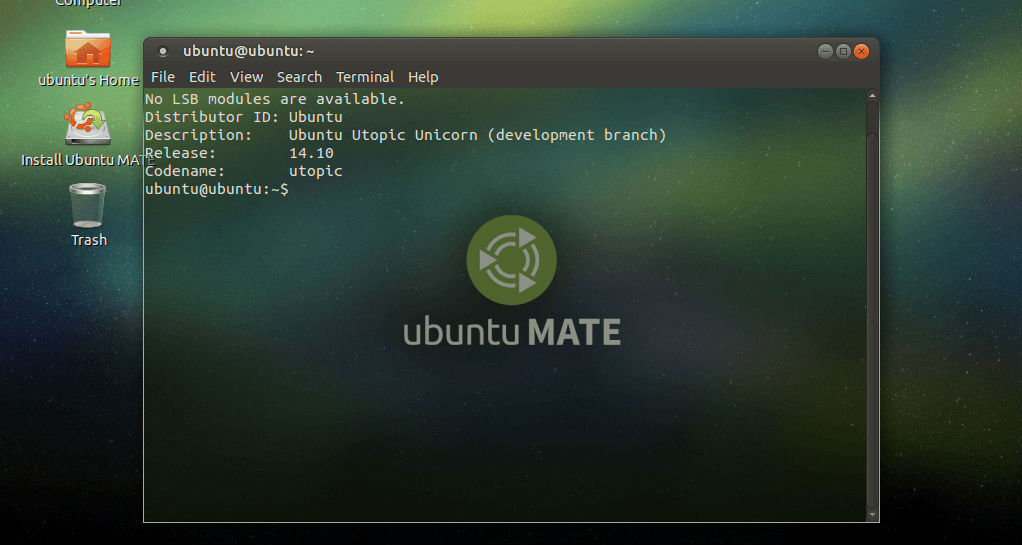The image size is (1022, 545).
Task: Click the 'ubuntu@ubuntu: ~' window title
Action: (249, 51)
